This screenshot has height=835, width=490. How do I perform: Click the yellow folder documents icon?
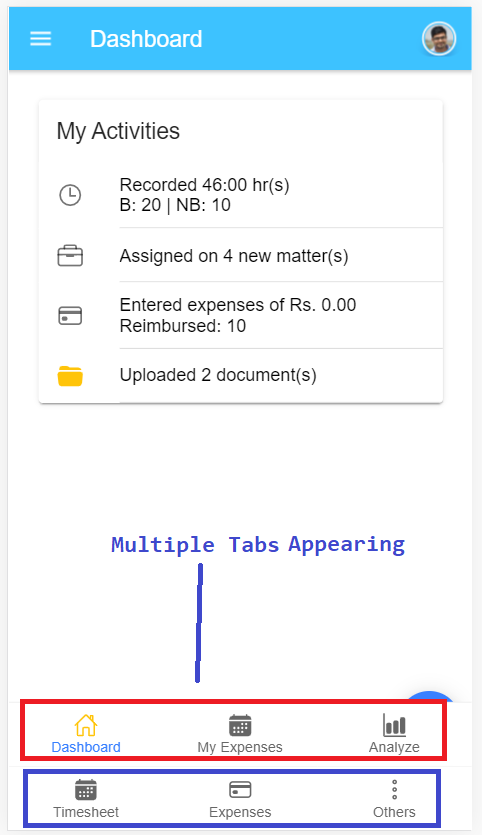point(70,376)
